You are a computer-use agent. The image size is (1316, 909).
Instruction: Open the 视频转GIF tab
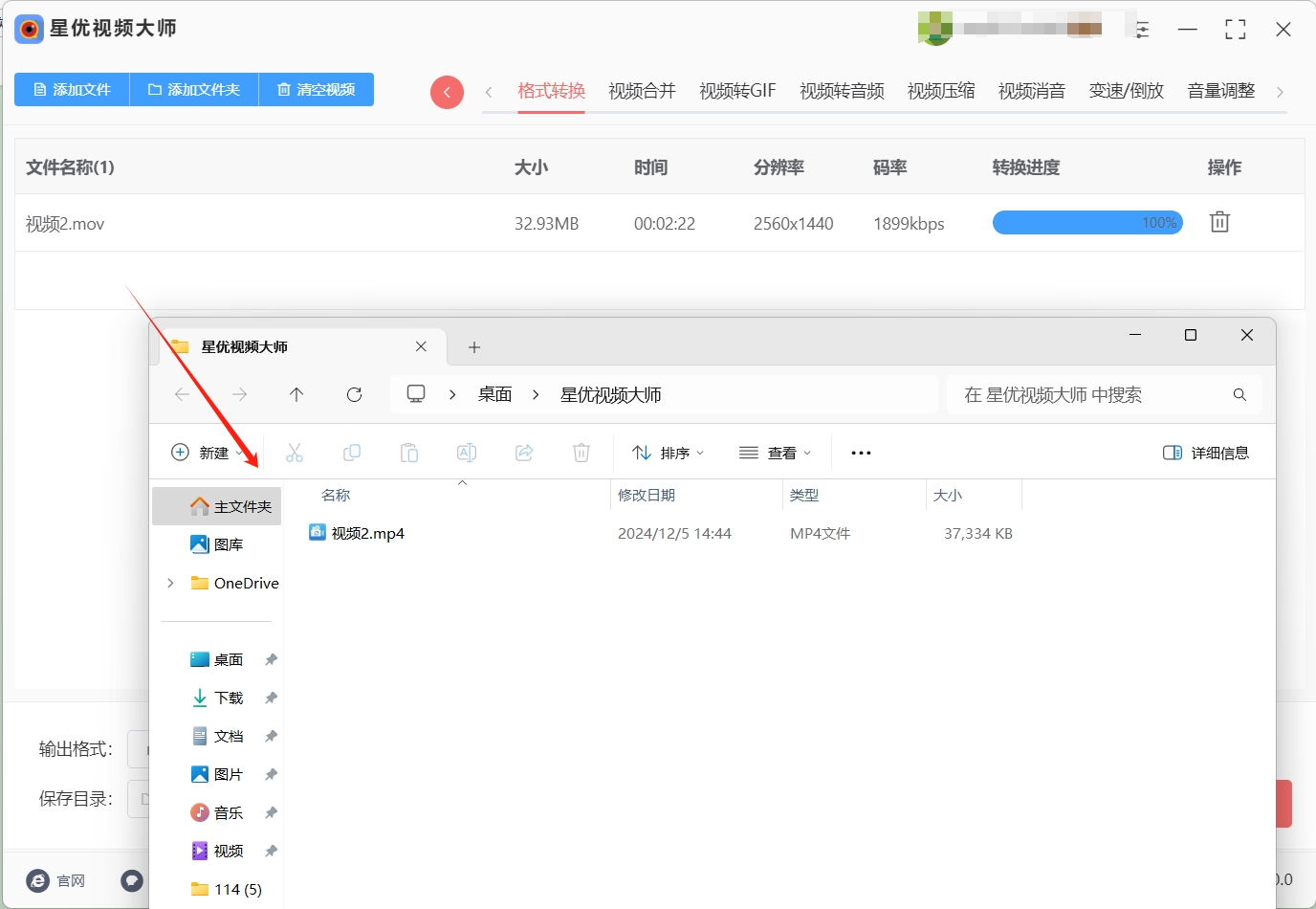[x=737, y=91]
